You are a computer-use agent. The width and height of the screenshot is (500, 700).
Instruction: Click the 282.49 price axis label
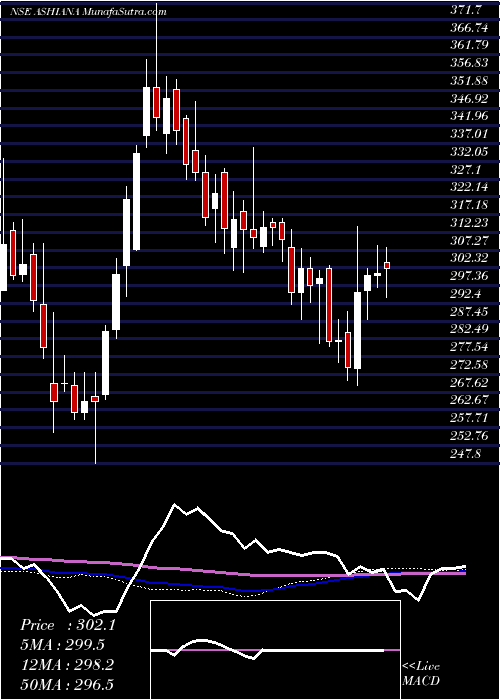[x=469, y=329]
